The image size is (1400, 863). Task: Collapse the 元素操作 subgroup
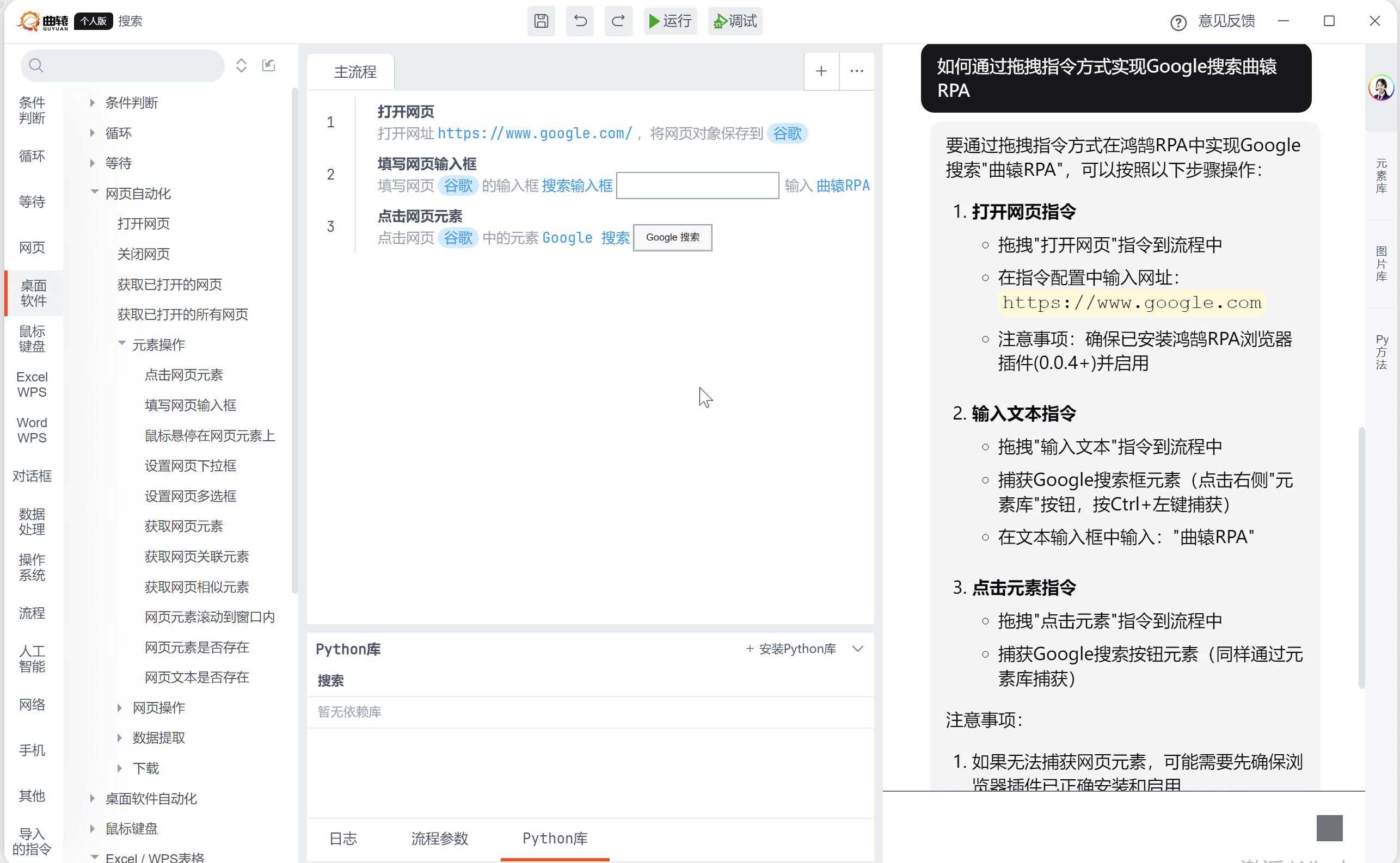click(x=121, y=343)
